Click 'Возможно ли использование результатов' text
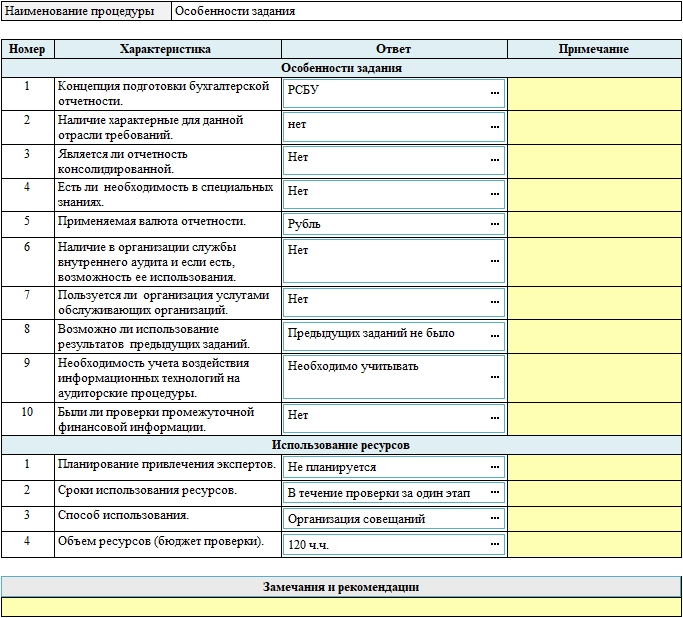Viewport: 683px width, 618px height. point(138,336)
